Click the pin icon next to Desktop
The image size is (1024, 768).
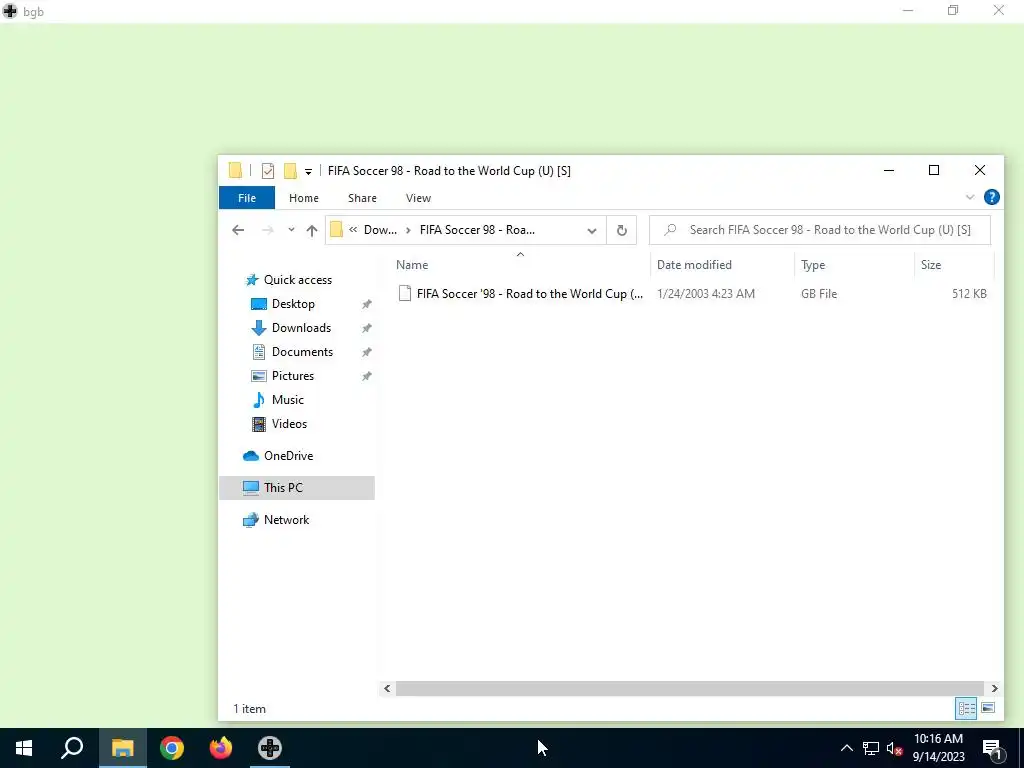coord(366,304)
